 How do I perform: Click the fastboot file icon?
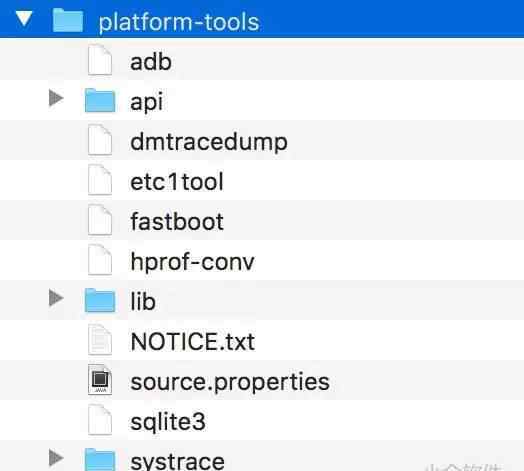[100, 220]
